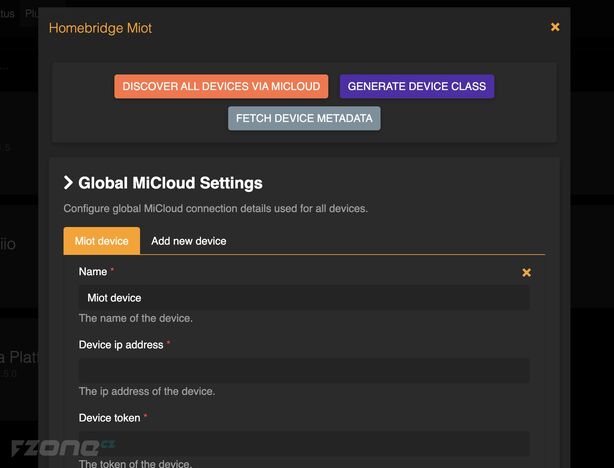Close the Homebridge Miot dialog
The image size is (614, 468).
(555, 27)
